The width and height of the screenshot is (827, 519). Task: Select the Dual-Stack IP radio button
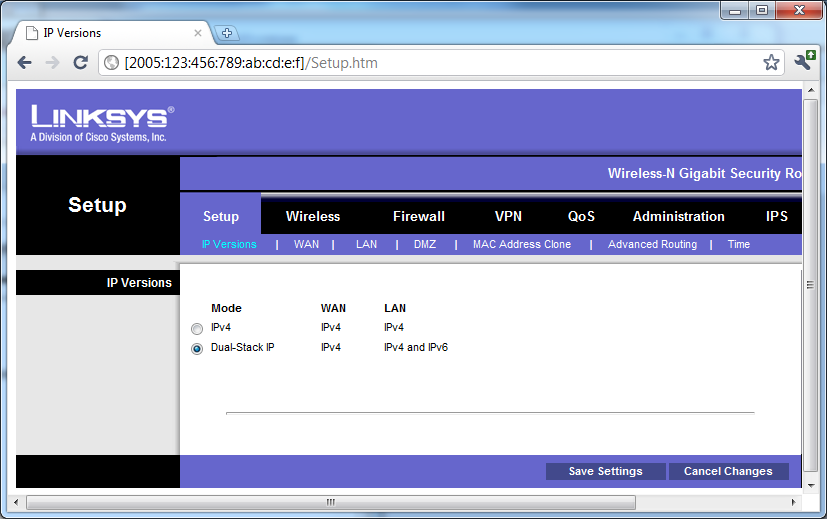[197, 349]
